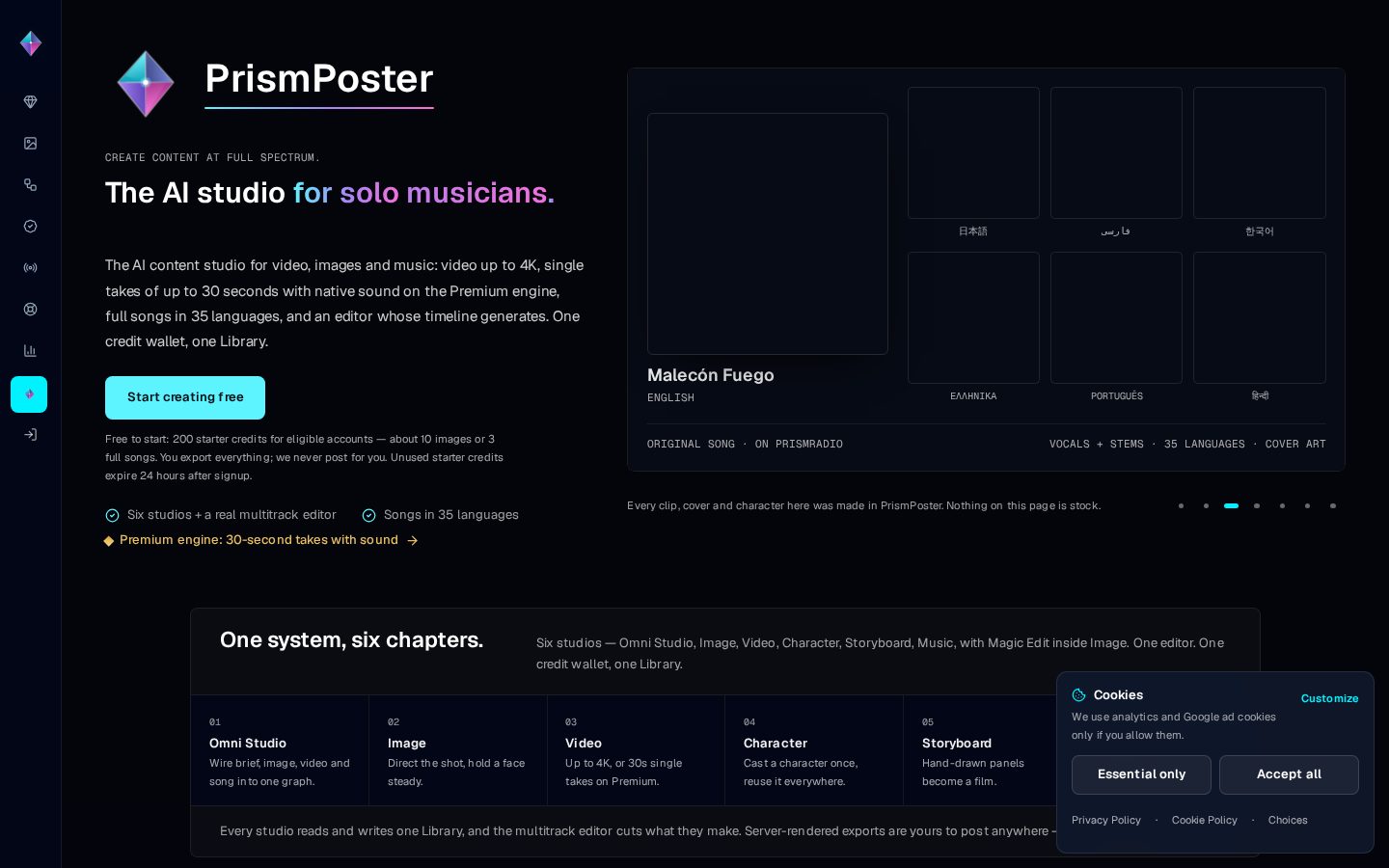This screenshot has height=868, width=1389.
Task: Open the node graph sidebar icon
Action: click(x=30, y=185)
